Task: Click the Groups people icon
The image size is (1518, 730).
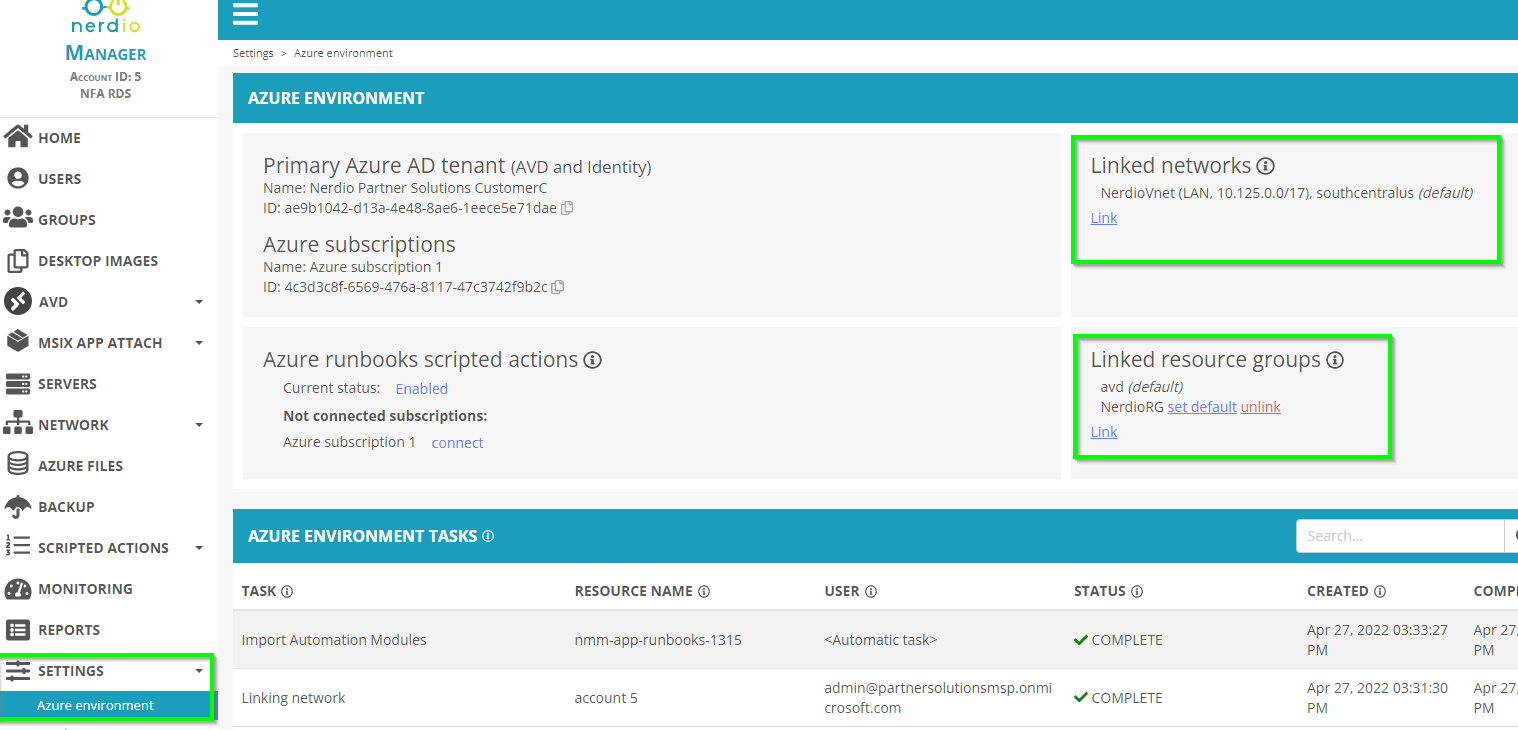Action: (18, 218)
